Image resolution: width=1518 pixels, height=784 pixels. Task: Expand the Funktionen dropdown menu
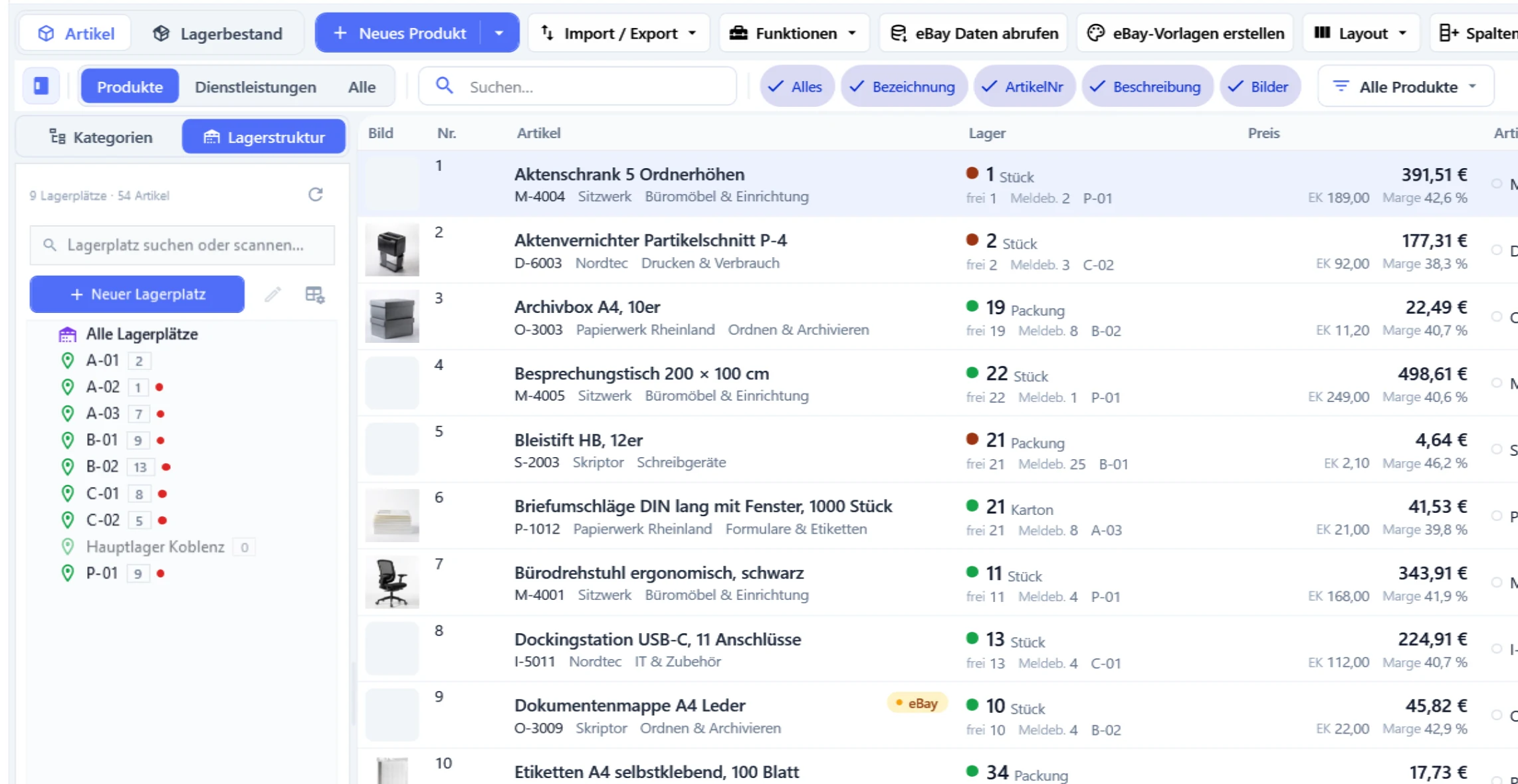(794, 33)
